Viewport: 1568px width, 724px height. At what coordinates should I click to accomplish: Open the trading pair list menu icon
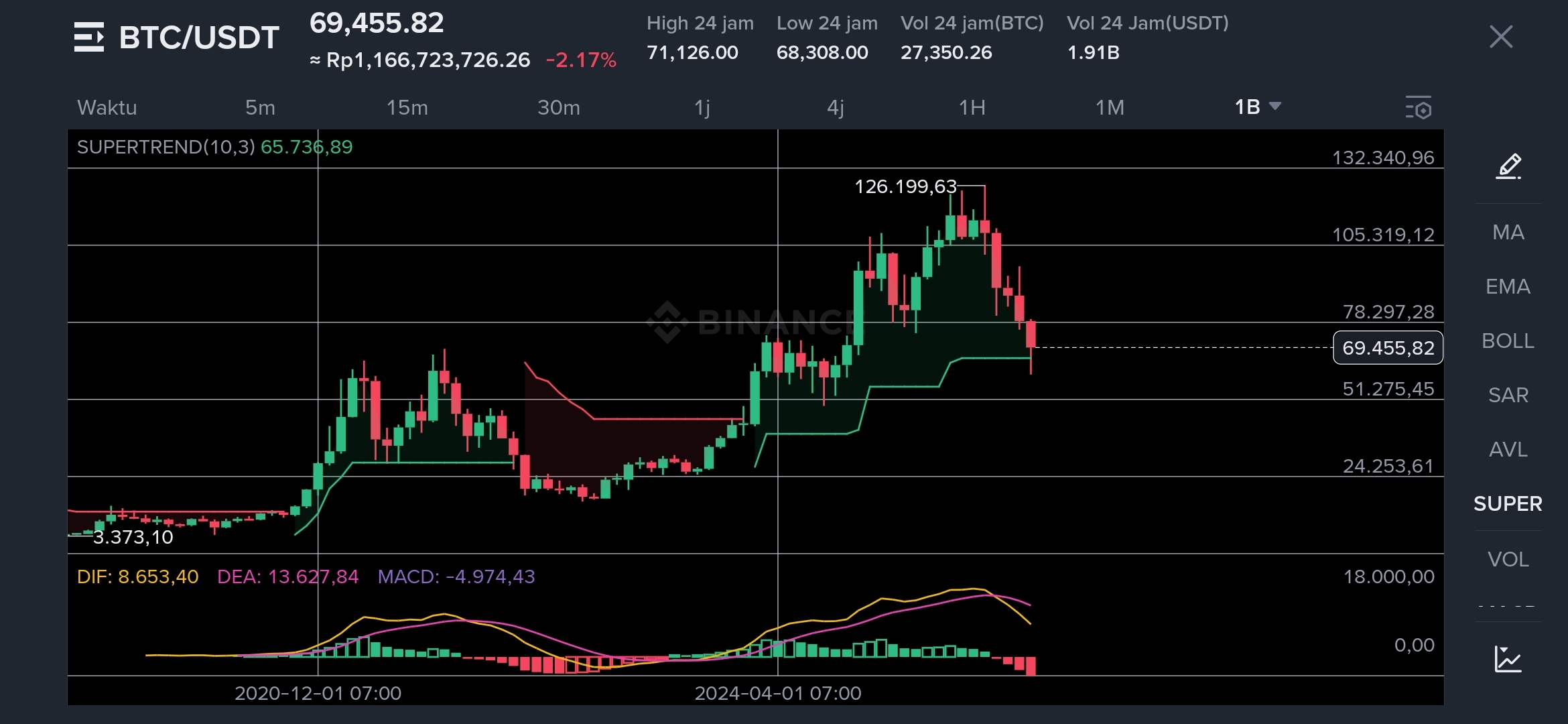(x=89, y=37)
